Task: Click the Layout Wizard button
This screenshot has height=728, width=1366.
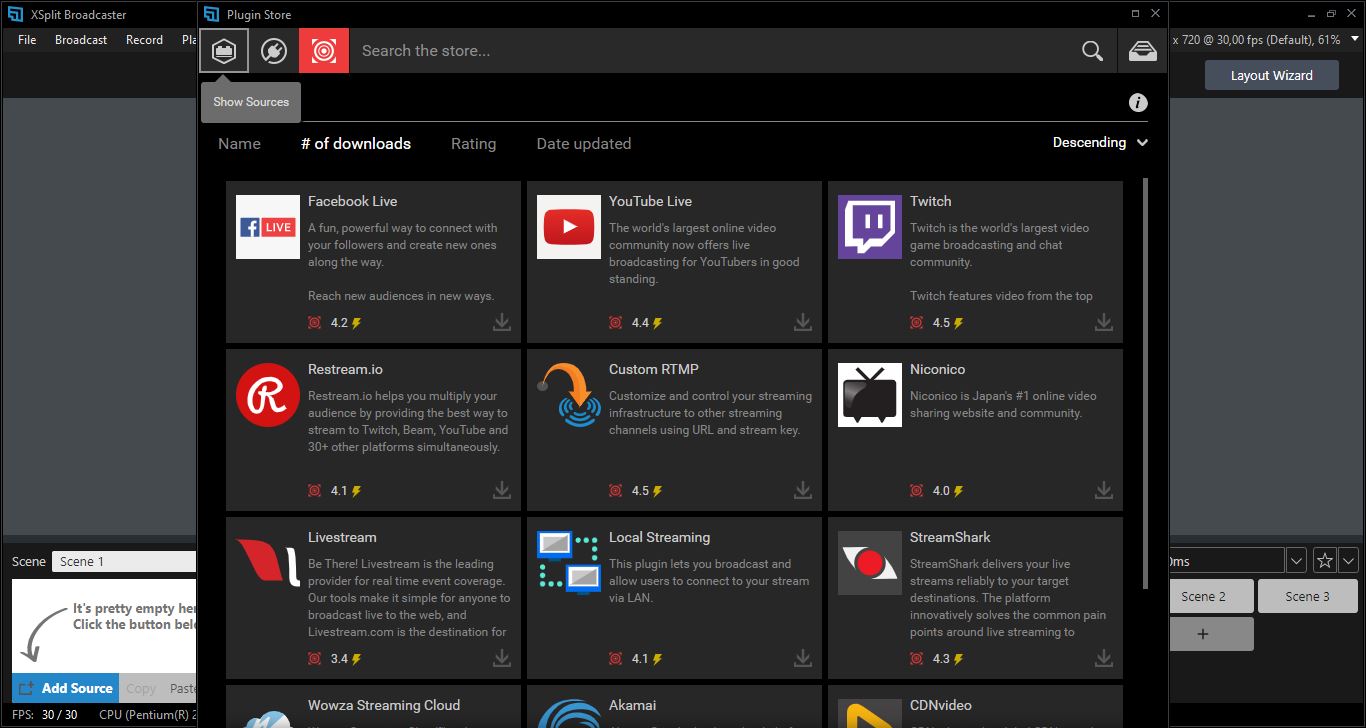Action: tap(1271, 75)
